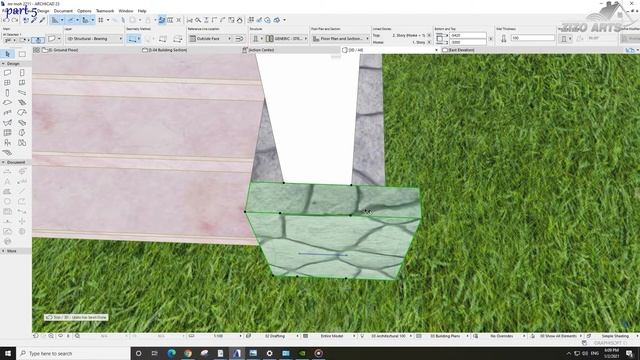Select the Window tool
This screenshot has width=640, height=360.
point(7,83)
